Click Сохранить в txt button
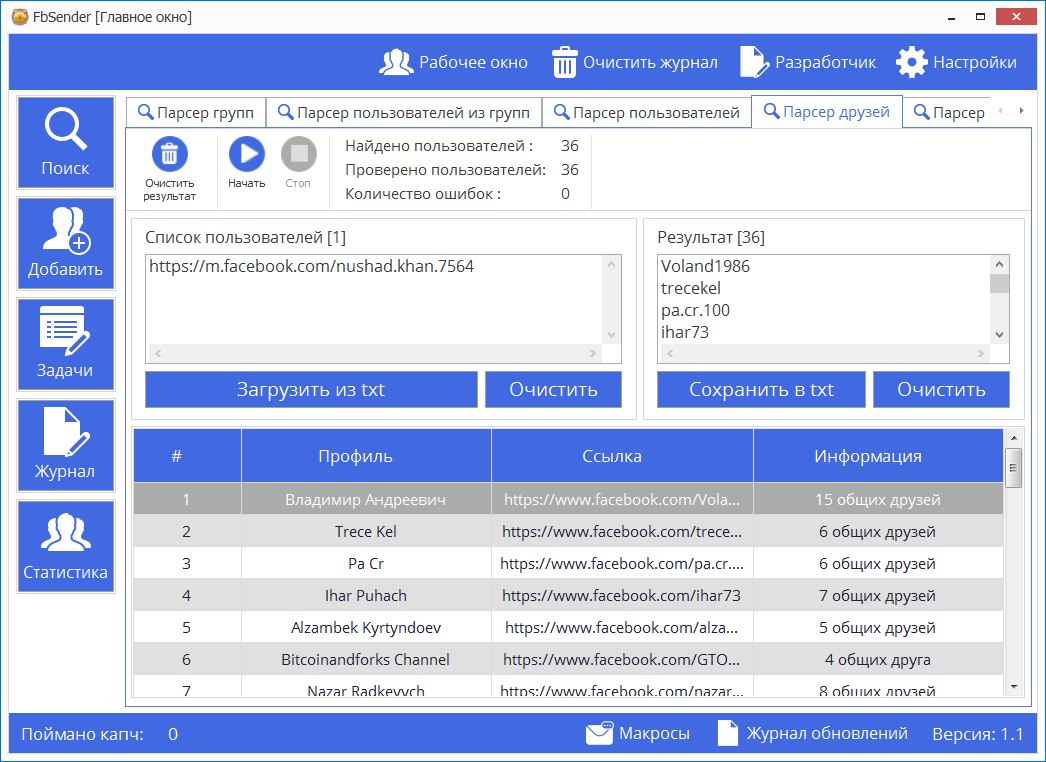The image size is (1046, 762). point(761,389)
